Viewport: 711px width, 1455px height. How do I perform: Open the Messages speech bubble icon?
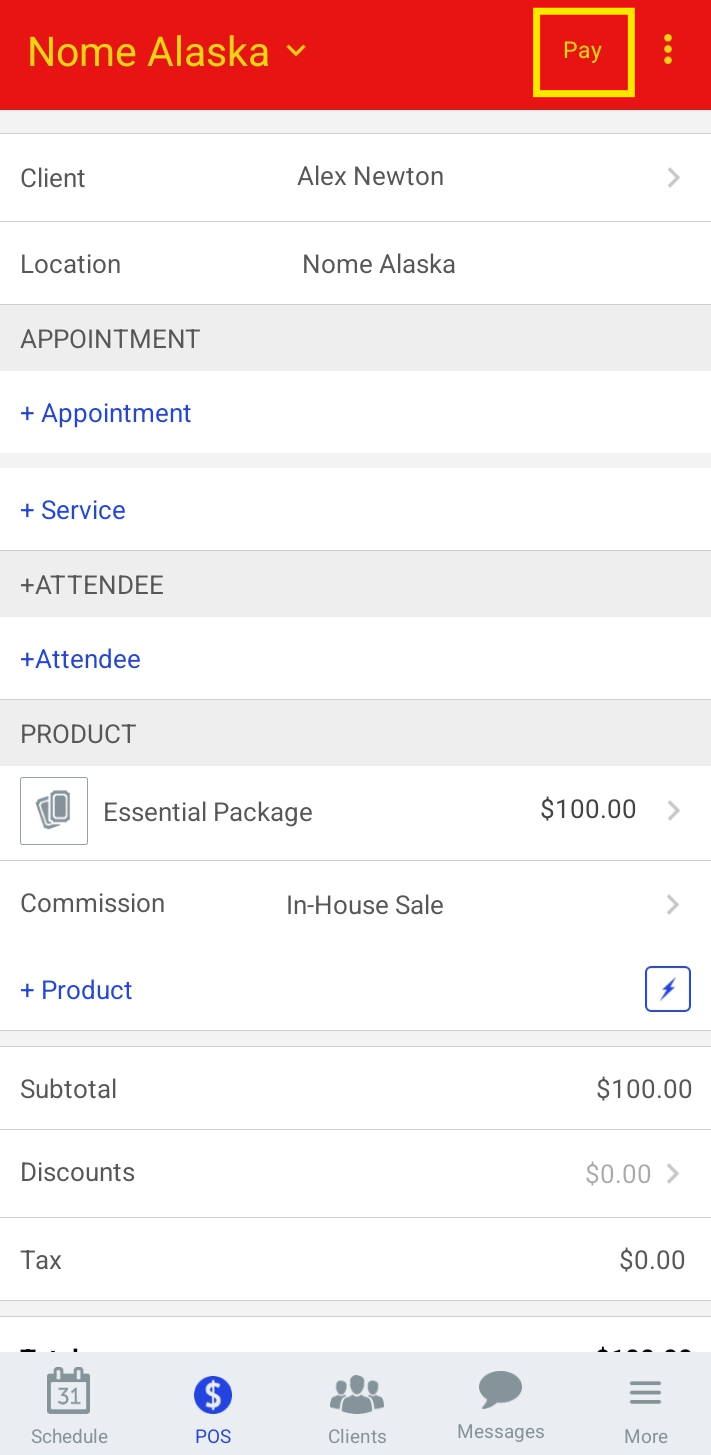(500, 1390)
